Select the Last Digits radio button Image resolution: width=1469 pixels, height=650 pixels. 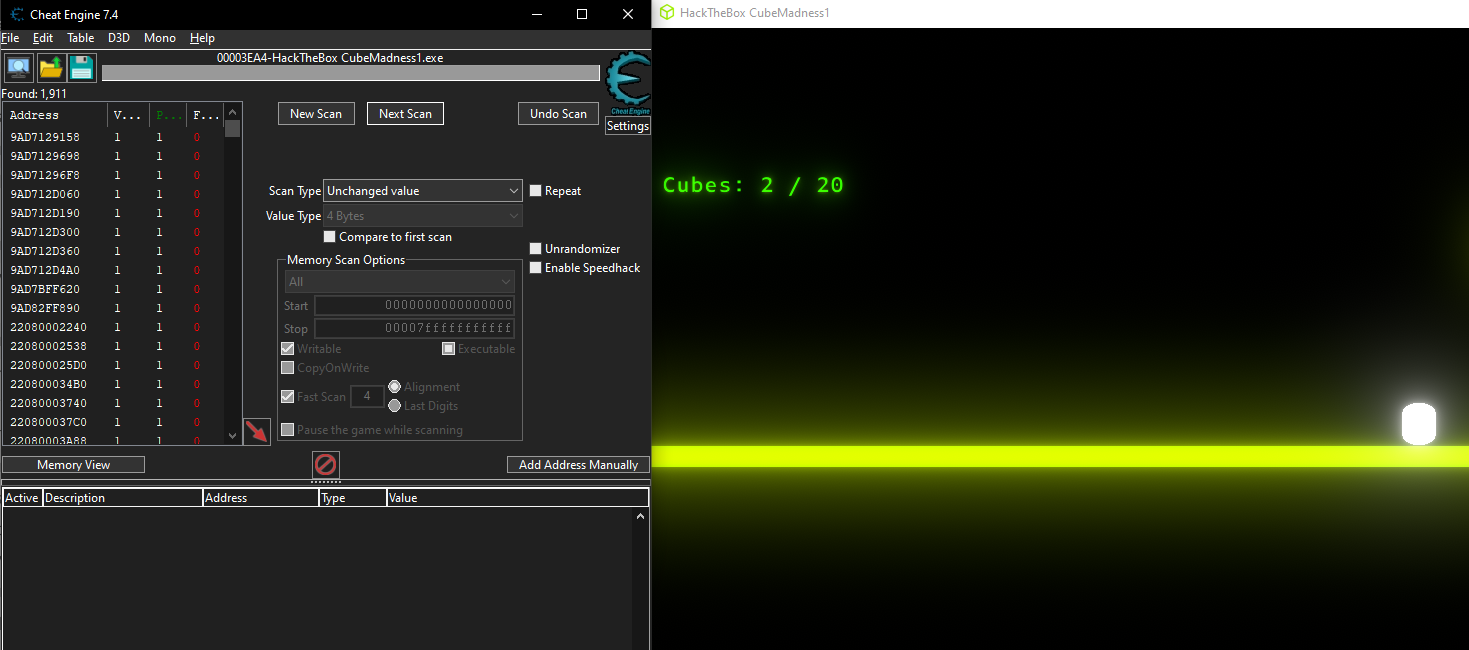click(x=395, y=406)
